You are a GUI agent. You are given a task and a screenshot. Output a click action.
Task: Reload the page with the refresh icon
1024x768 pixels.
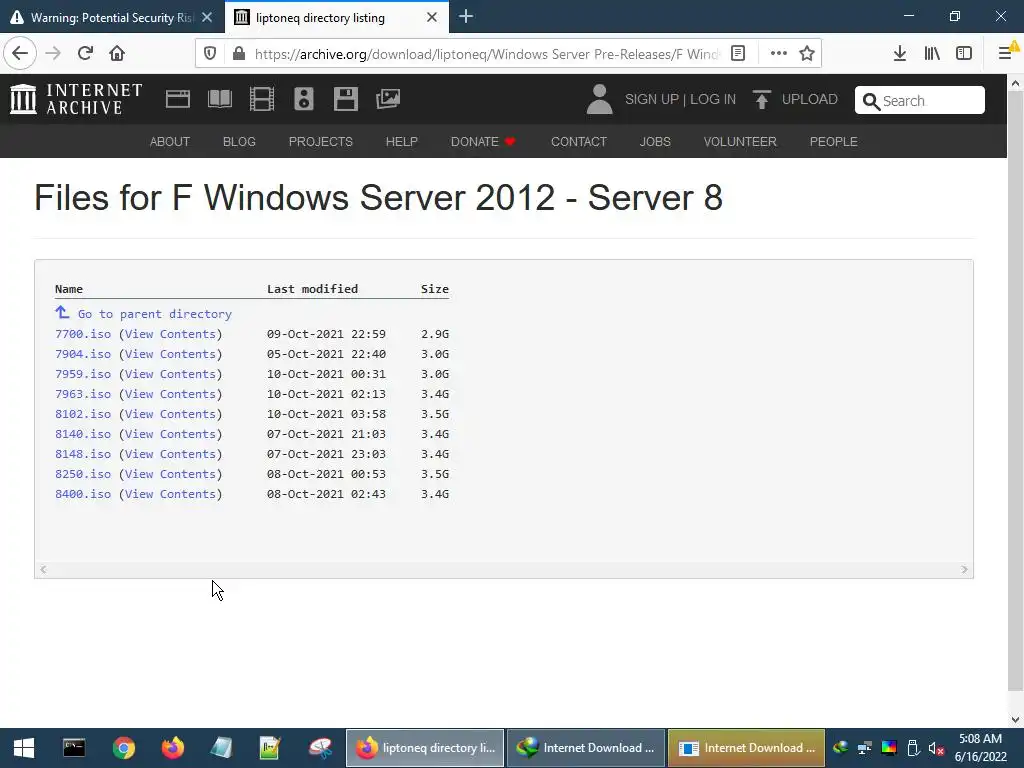point(85,53)
